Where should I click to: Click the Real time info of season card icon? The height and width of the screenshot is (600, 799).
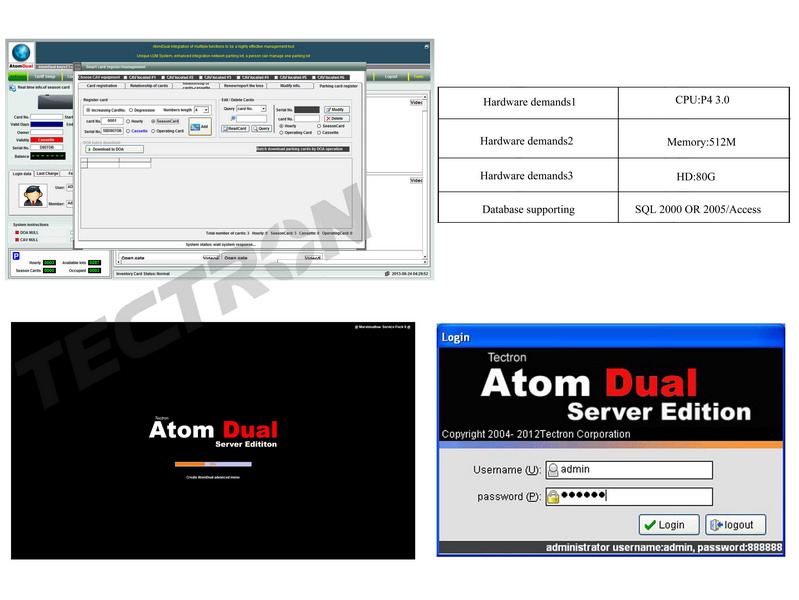coord(12,88)
